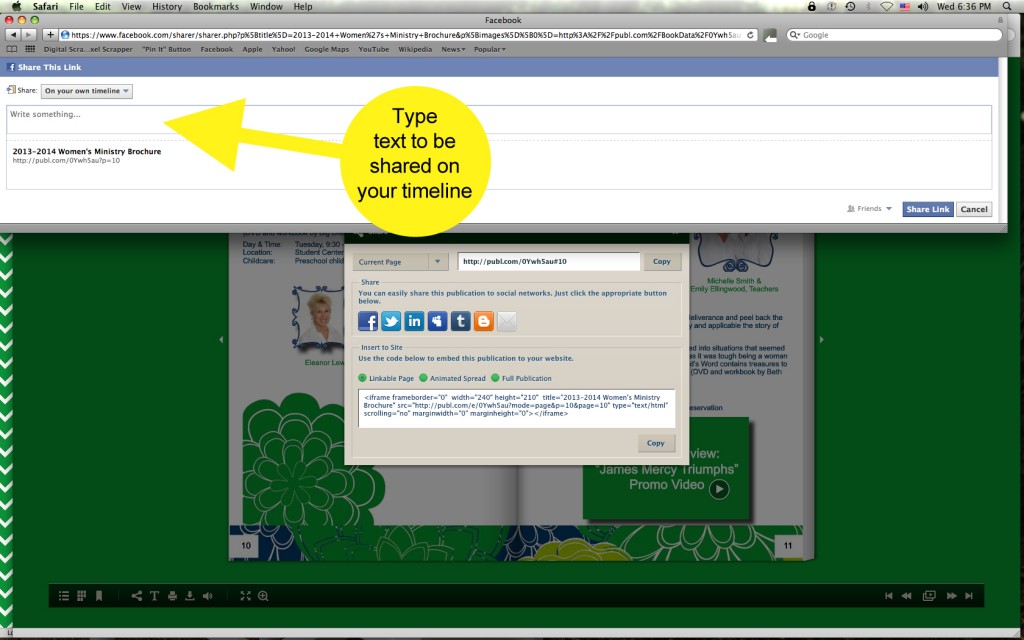Open the Help menu
1024x640 pixels.
[x=303, y=7]
